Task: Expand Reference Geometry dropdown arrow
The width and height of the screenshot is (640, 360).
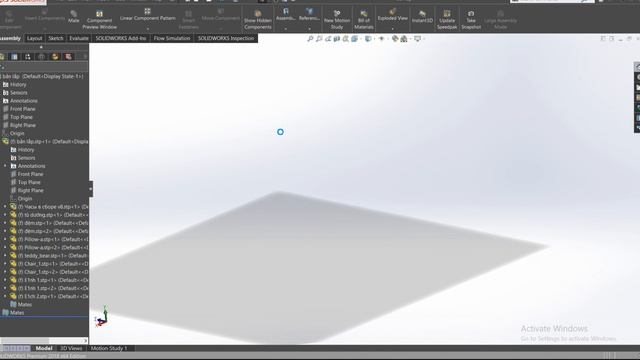Action: [x=309, y=29]
